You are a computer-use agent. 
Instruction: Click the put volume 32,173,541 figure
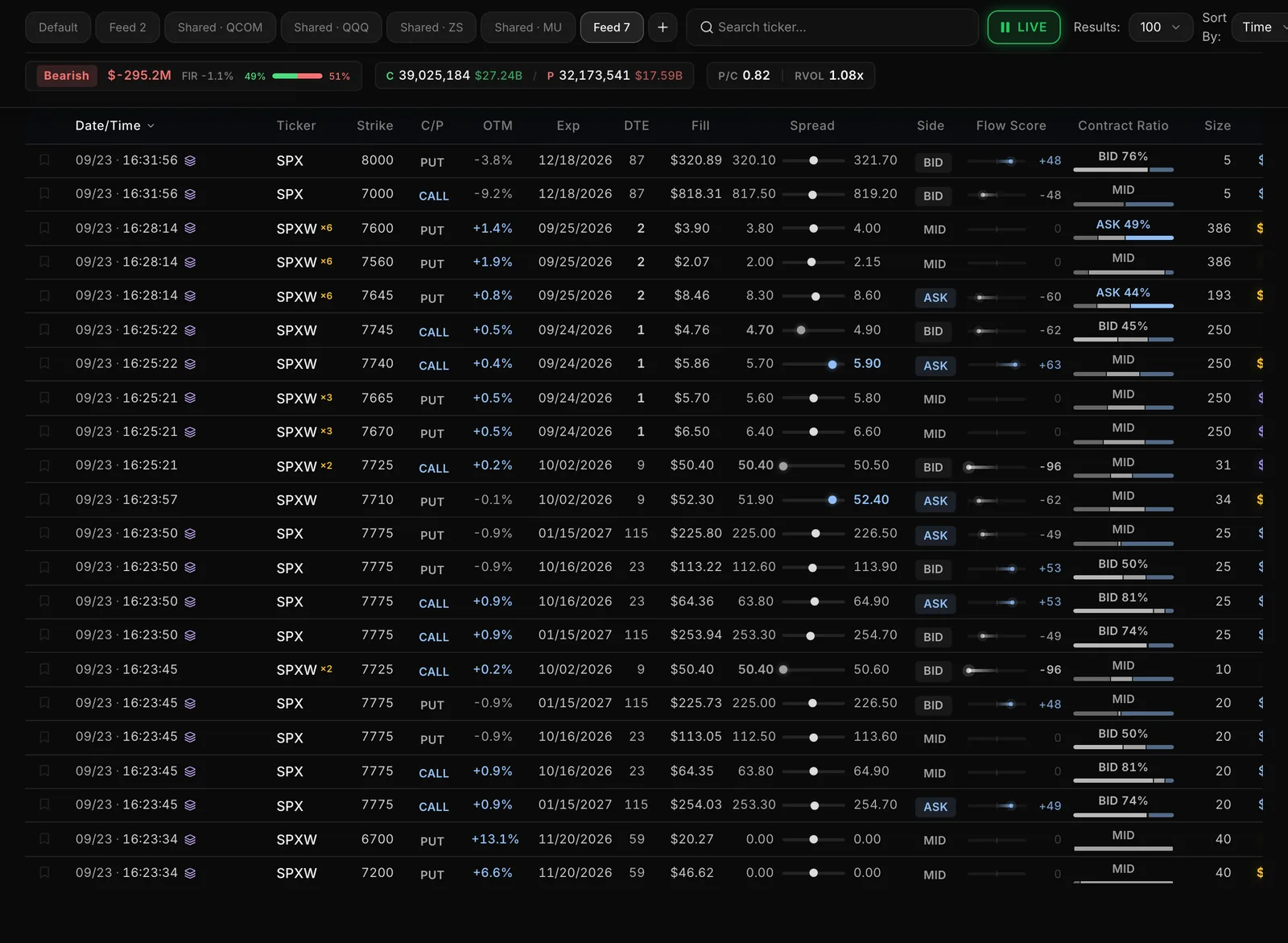coord(594,76)
